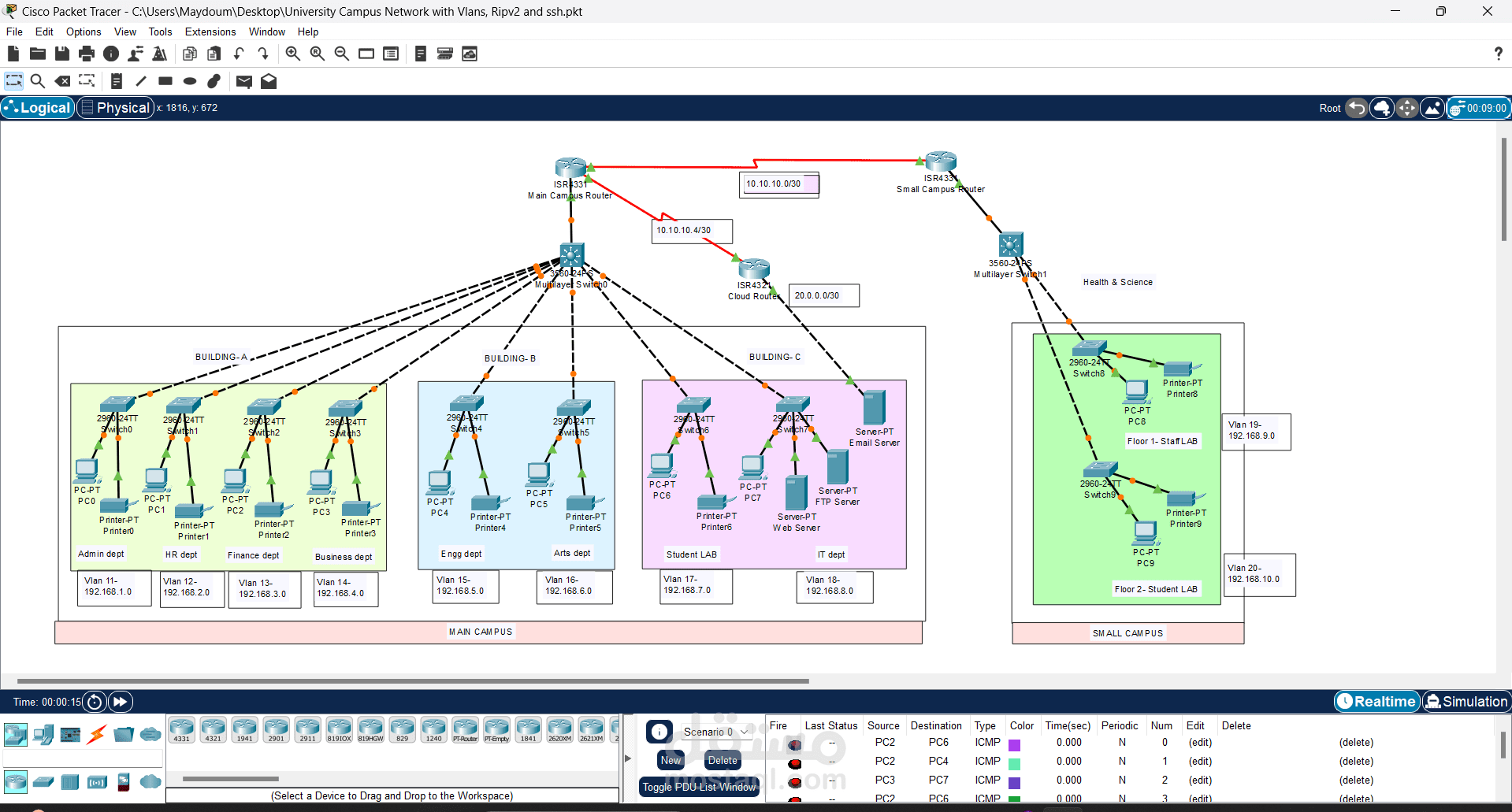
Task: Click the Toggle PDU List Window button
Action: pyautogui.click(x=699, y=787)
